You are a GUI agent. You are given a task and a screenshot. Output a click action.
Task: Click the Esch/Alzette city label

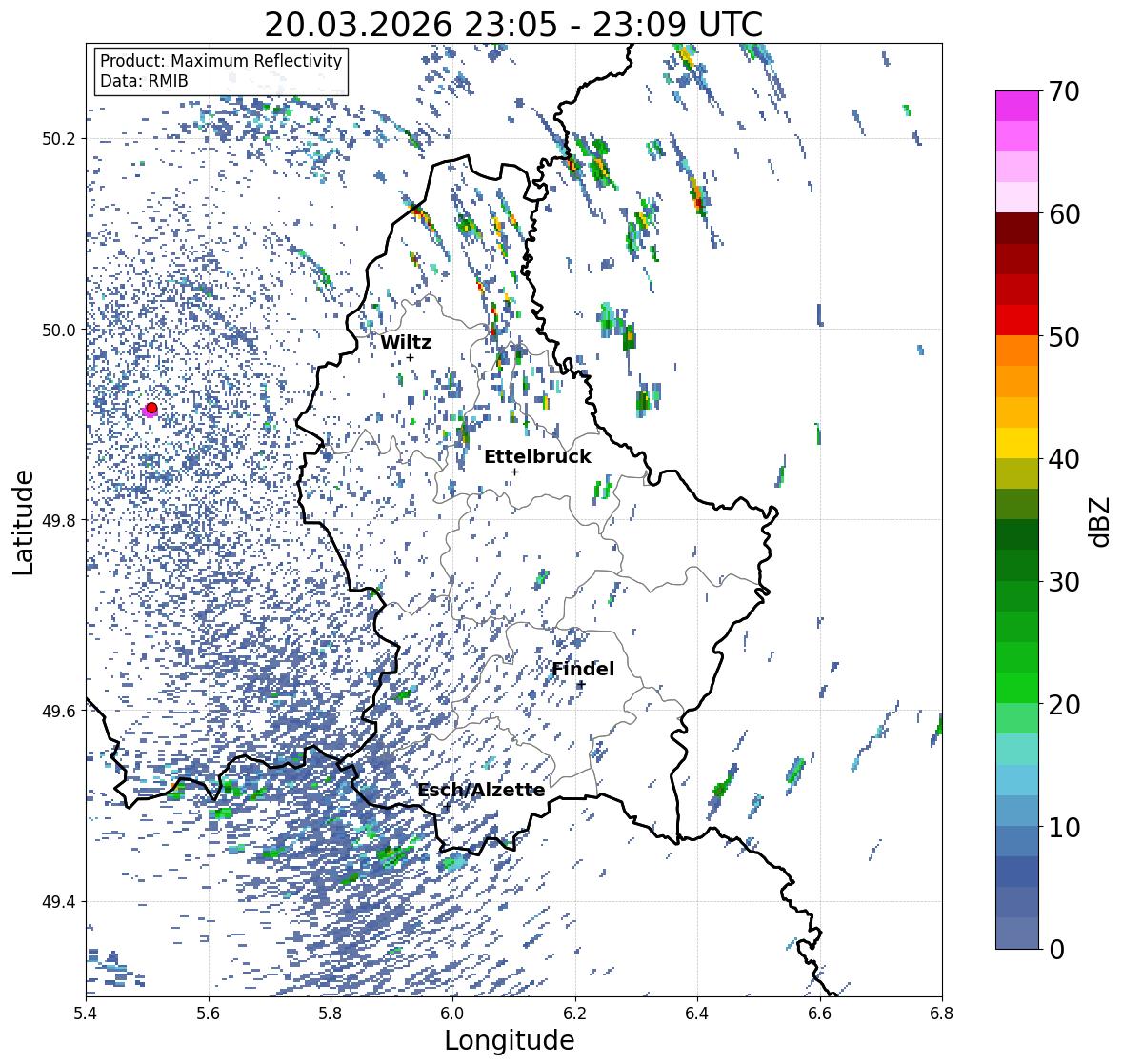[x=481, y=790]
